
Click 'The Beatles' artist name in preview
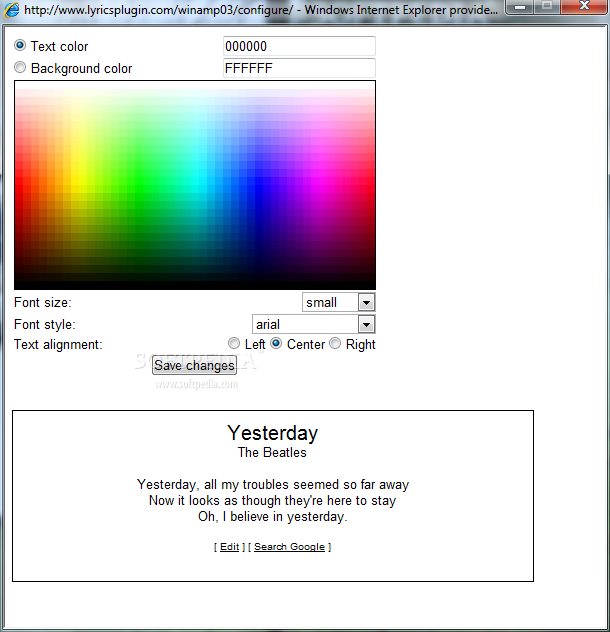click(272, 452)
